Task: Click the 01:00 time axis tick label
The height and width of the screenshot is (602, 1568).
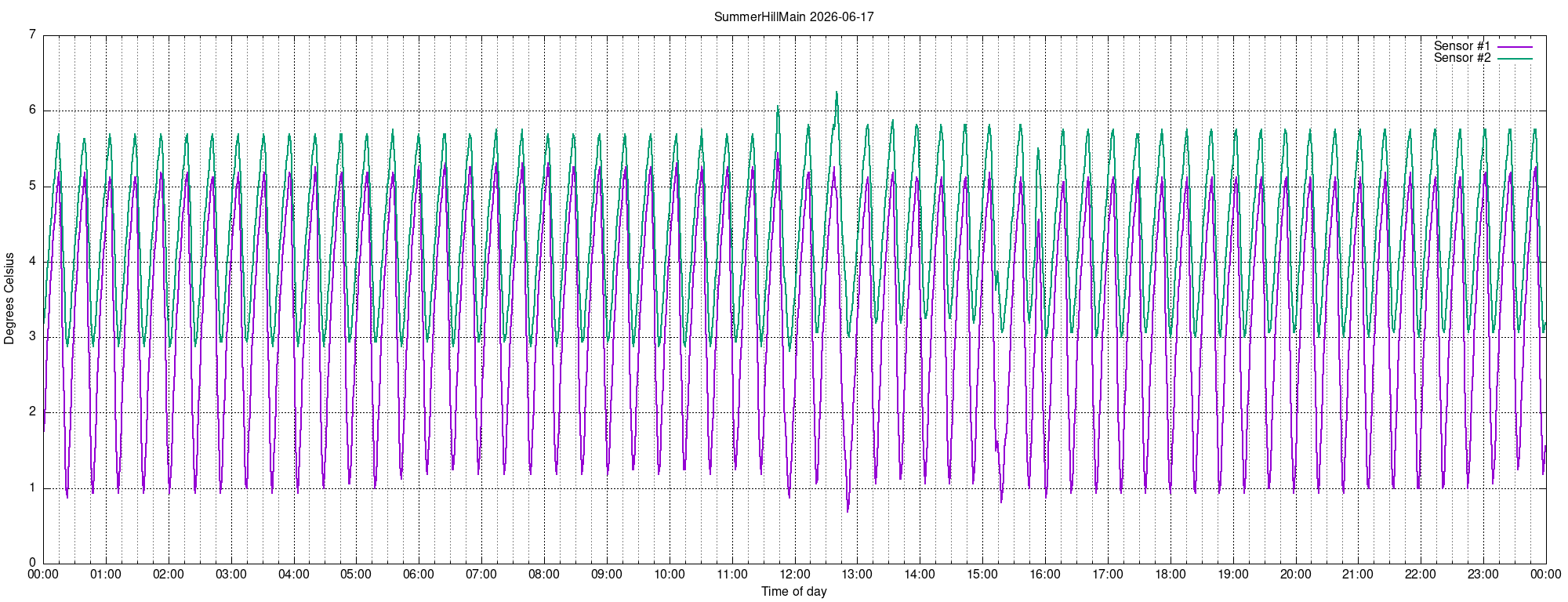Action: [106, 575]
